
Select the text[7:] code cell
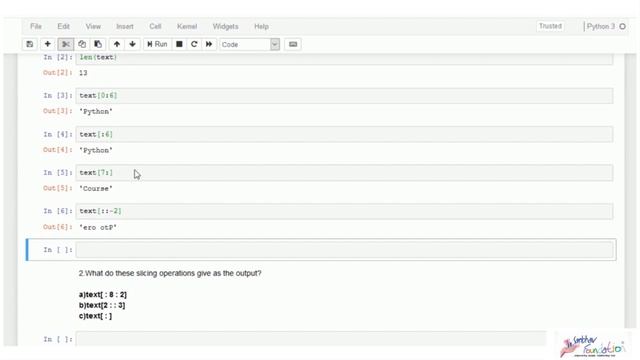(344, 173)
